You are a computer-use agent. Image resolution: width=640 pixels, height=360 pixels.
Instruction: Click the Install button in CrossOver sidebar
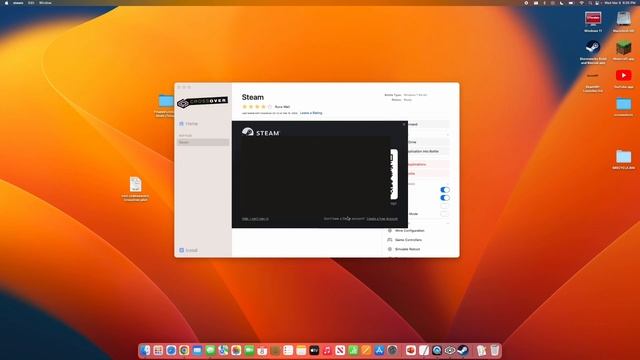click(188, 250)
